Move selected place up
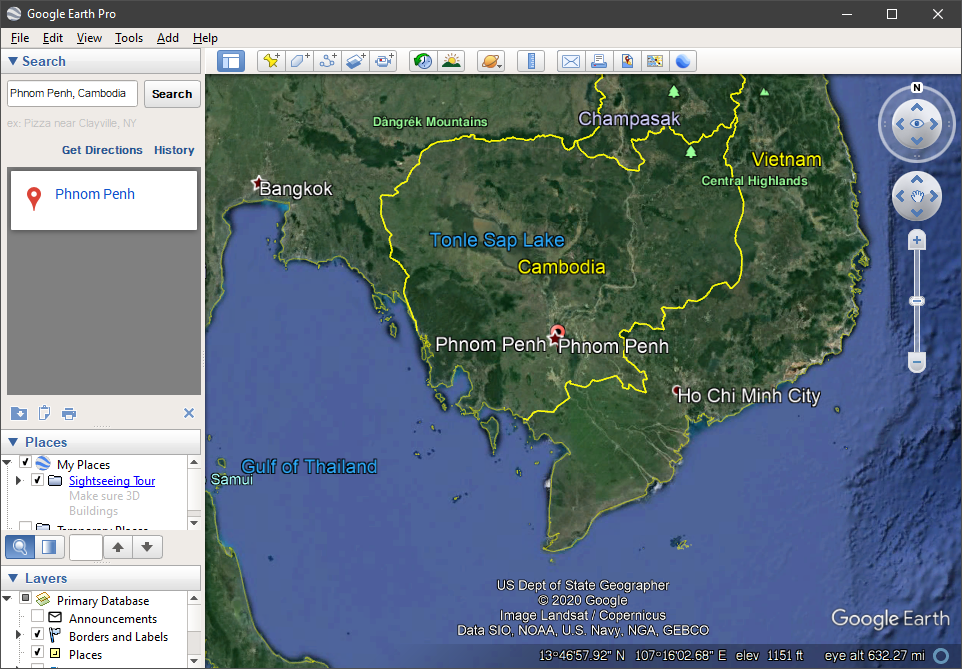This screenshot has width=962, height=669. tap(118, 547)
